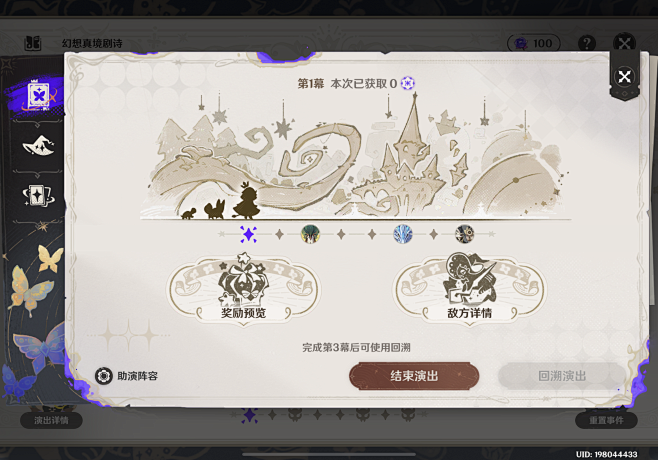Click the greyed 回溯演出 button
The height and width of the screenshot is (460, 658).
click(561, 376)
